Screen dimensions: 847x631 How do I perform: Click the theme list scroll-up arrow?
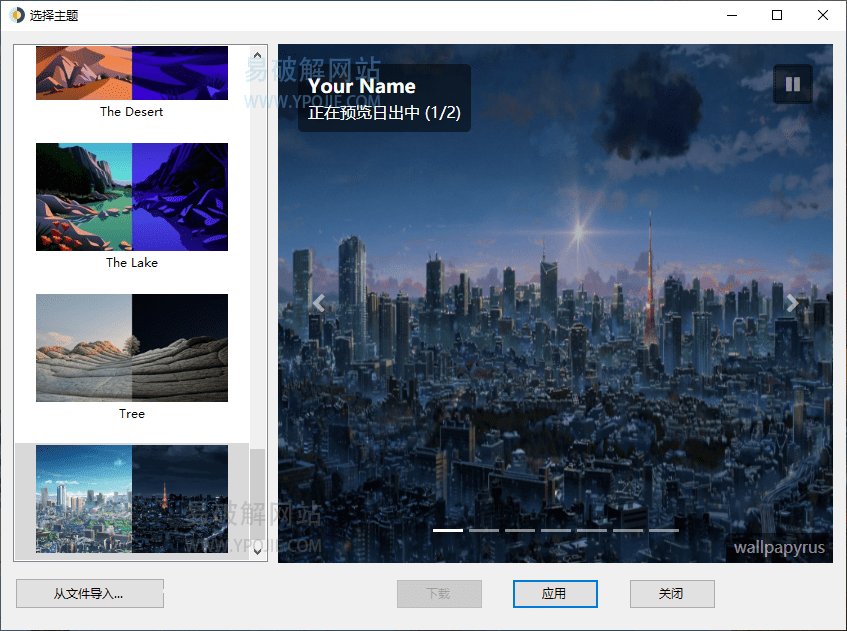point(257,56)
